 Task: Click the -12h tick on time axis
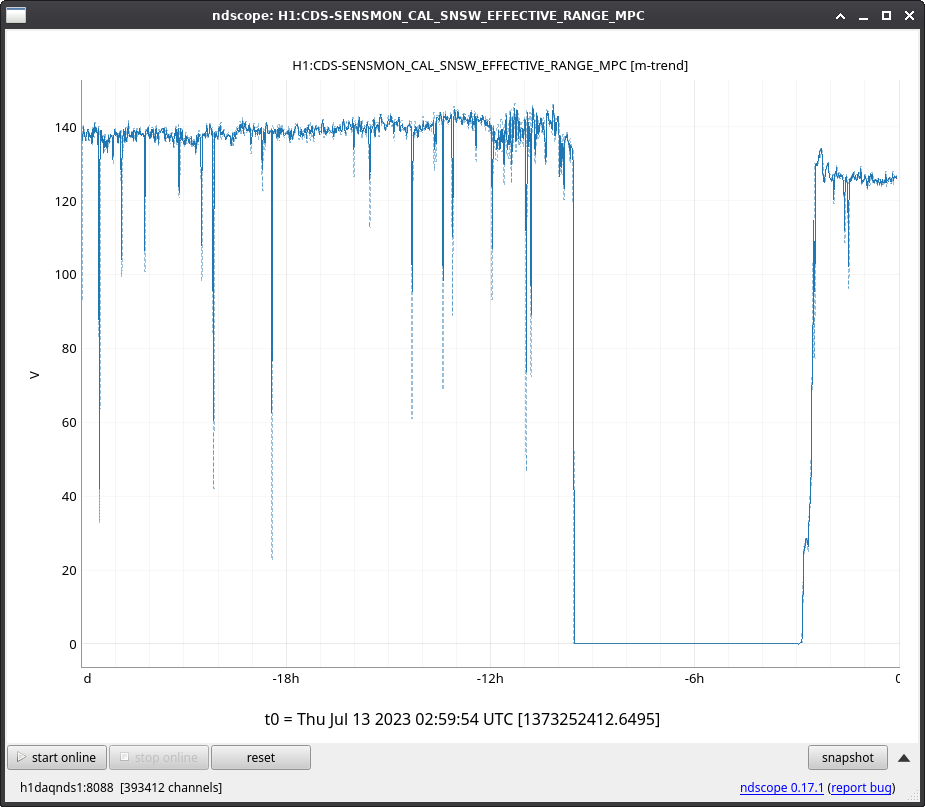(x=490, y=679)
